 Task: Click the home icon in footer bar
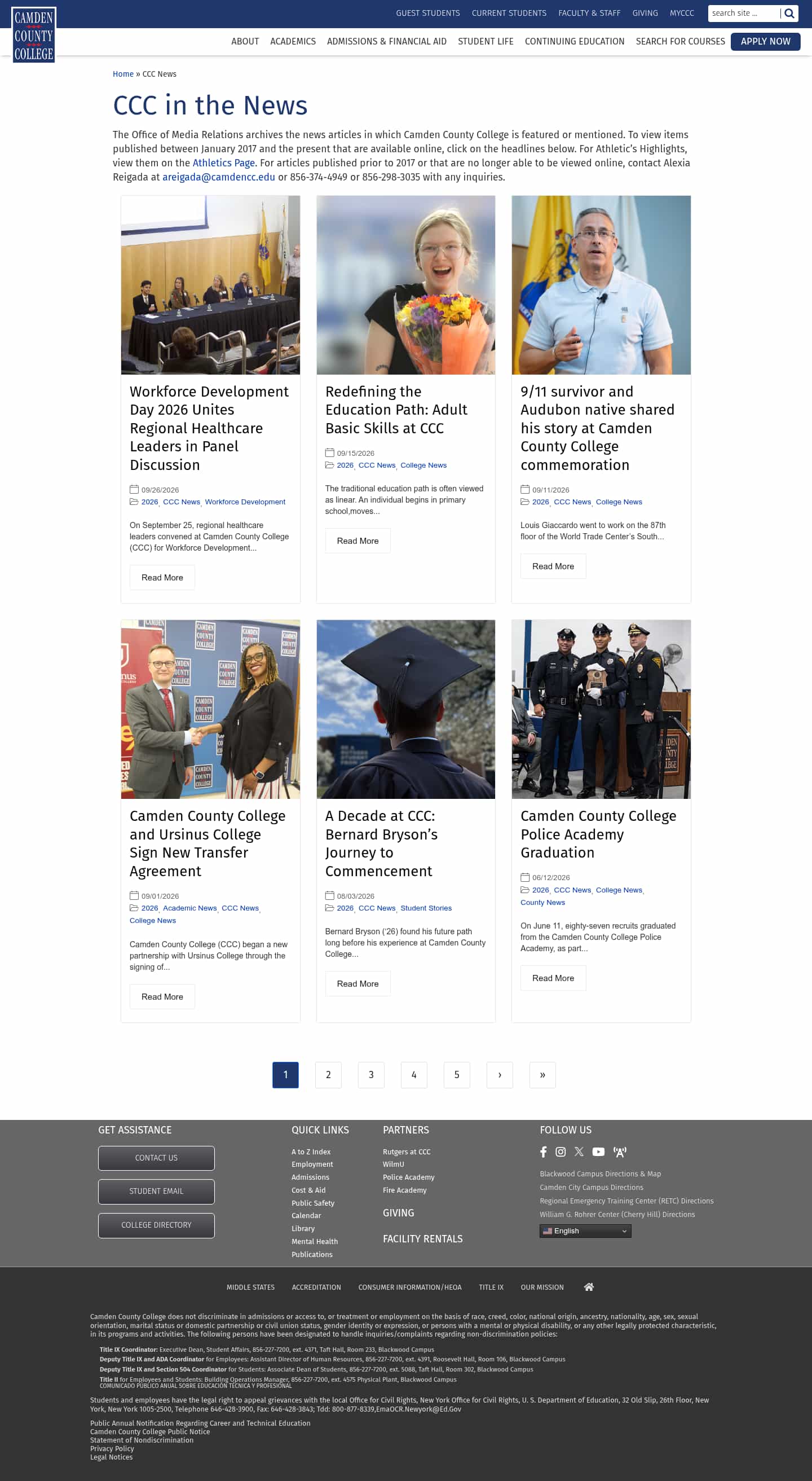pos(589,1287)
